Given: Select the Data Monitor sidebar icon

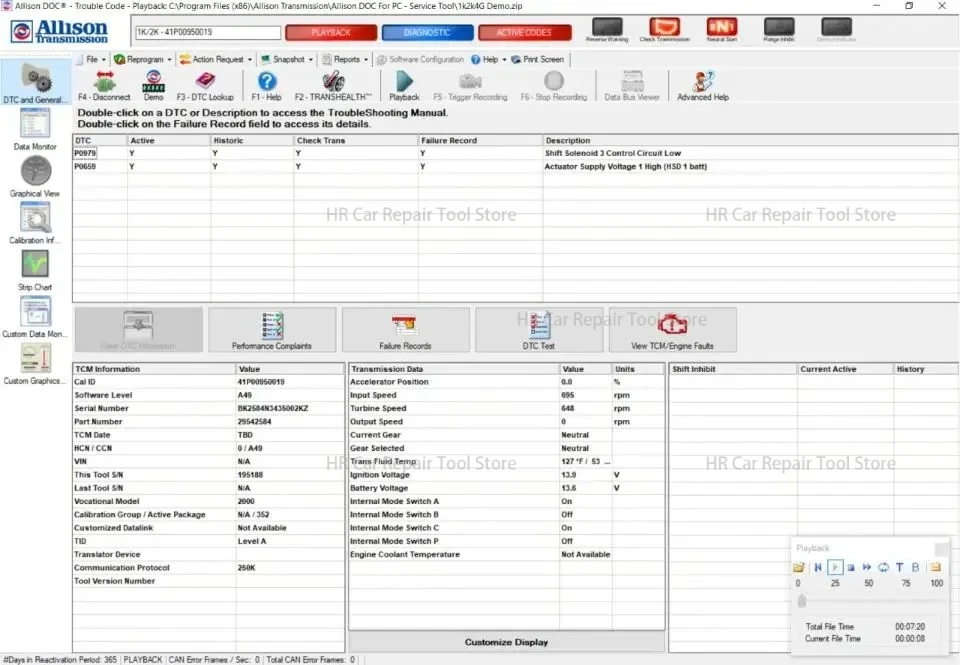Looking at the screenshot, I should click(36, 122).
